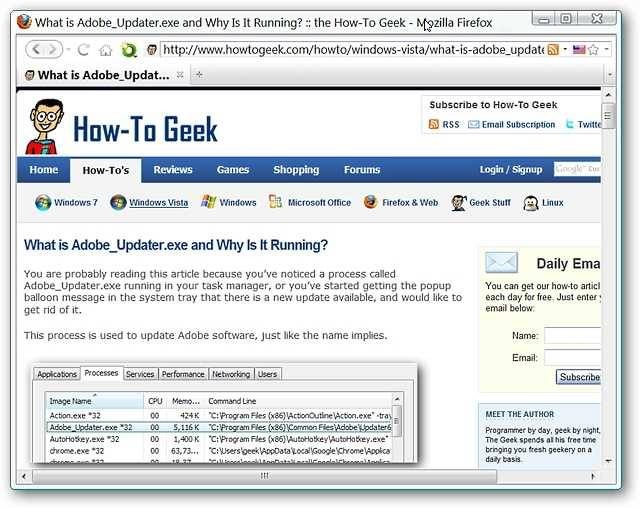Open the Shopping navigation tab
This screenshot has height=508, width=640.
click(296, 170)
